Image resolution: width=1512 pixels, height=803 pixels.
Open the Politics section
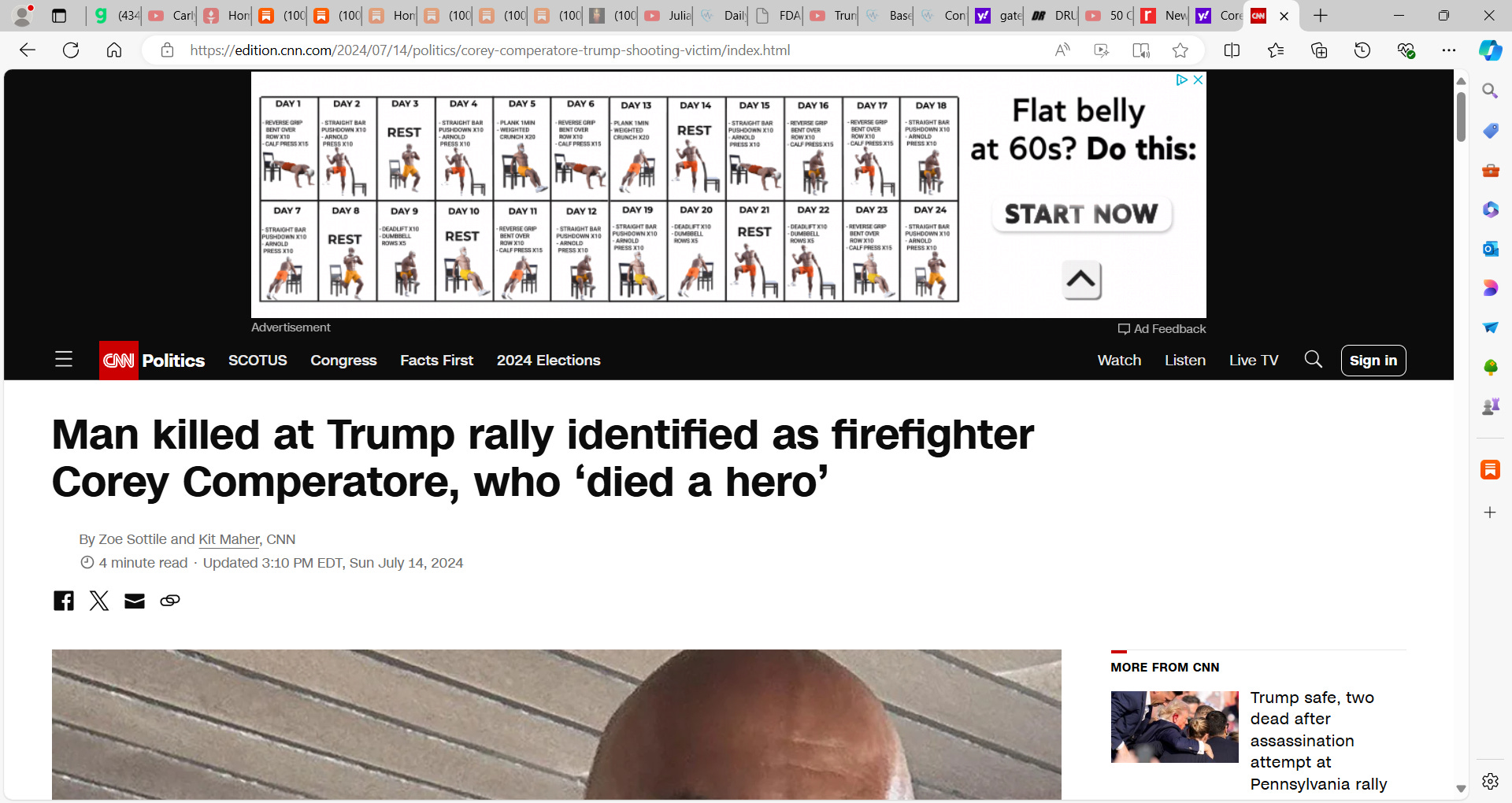[173, 361]
